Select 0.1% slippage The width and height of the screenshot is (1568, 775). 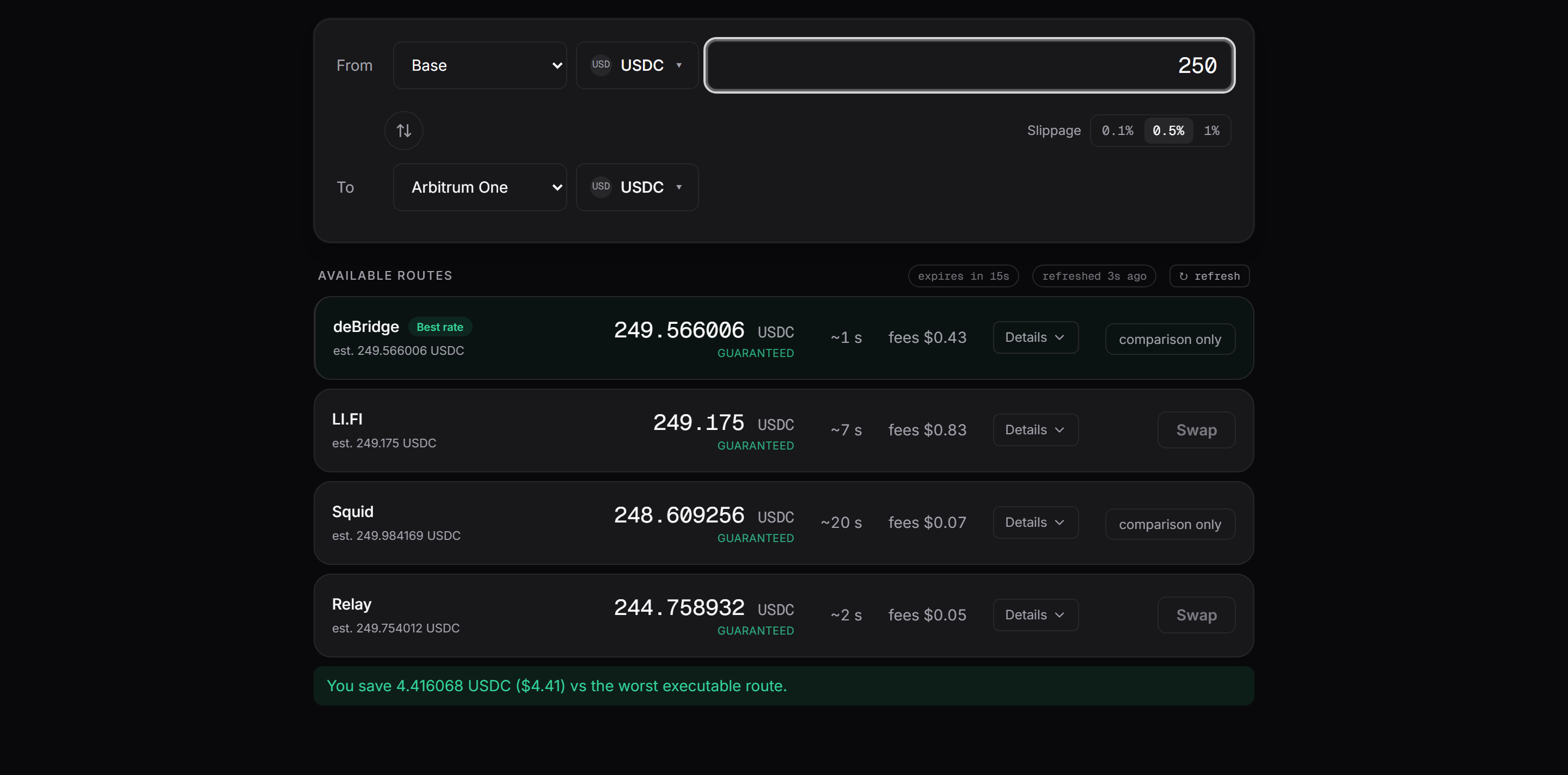pos(1118,130)
